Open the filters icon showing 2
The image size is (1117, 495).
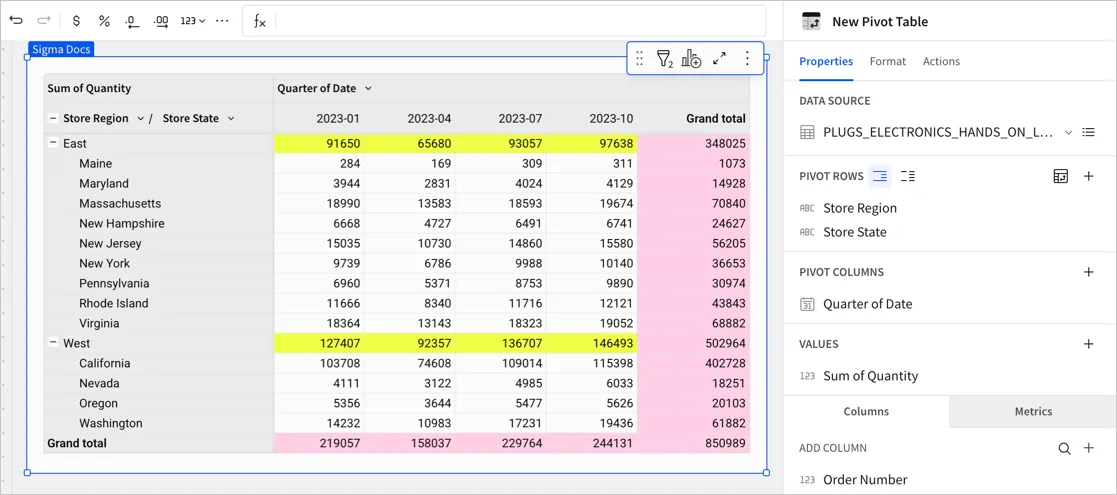coord(664,58)
